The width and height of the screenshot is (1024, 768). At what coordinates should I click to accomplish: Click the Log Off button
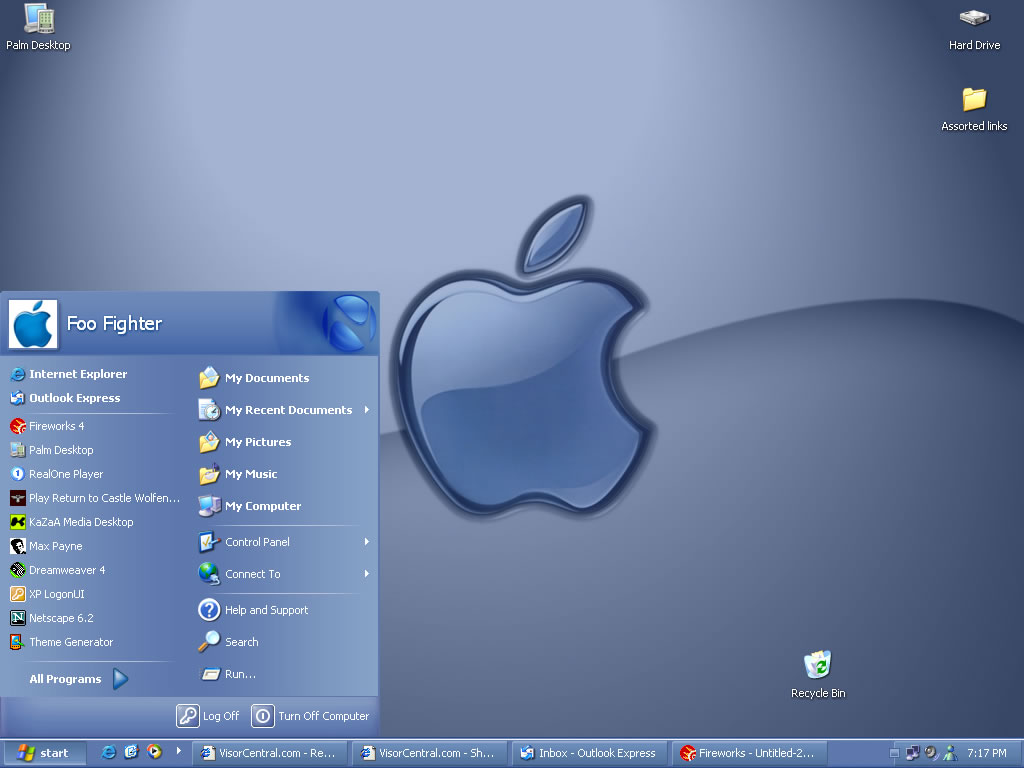coord(209,716)
